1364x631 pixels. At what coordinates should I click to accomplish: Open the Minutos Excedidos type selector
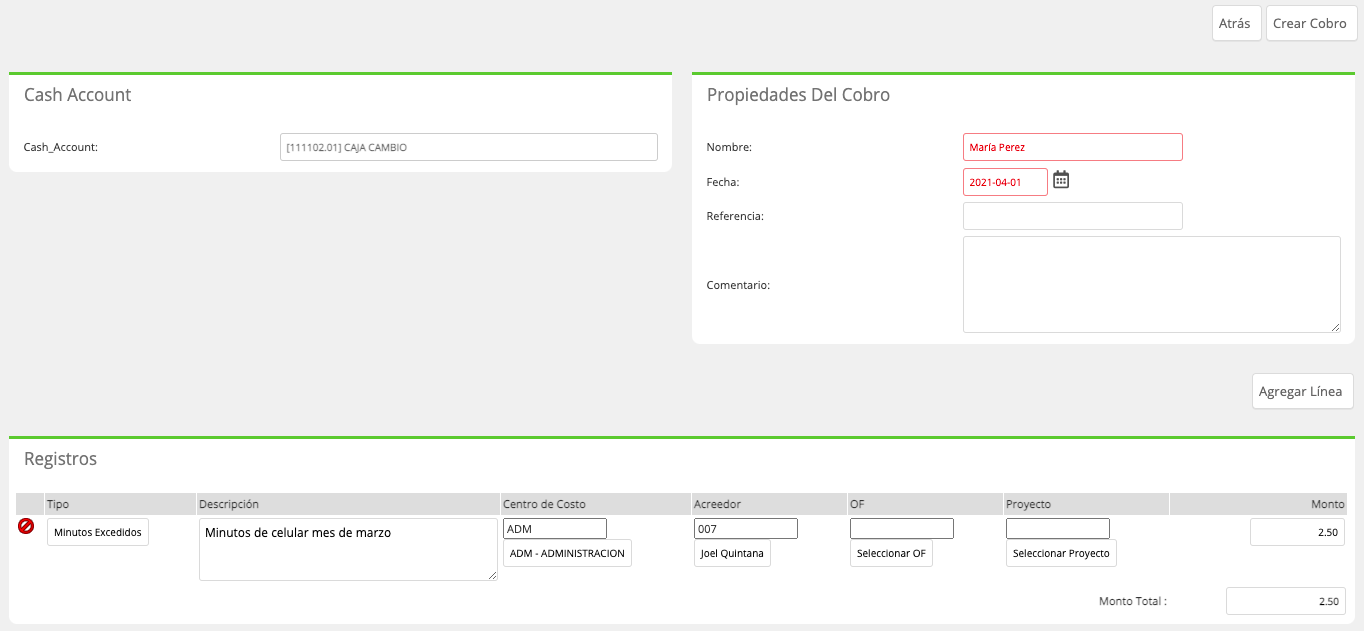98,532
